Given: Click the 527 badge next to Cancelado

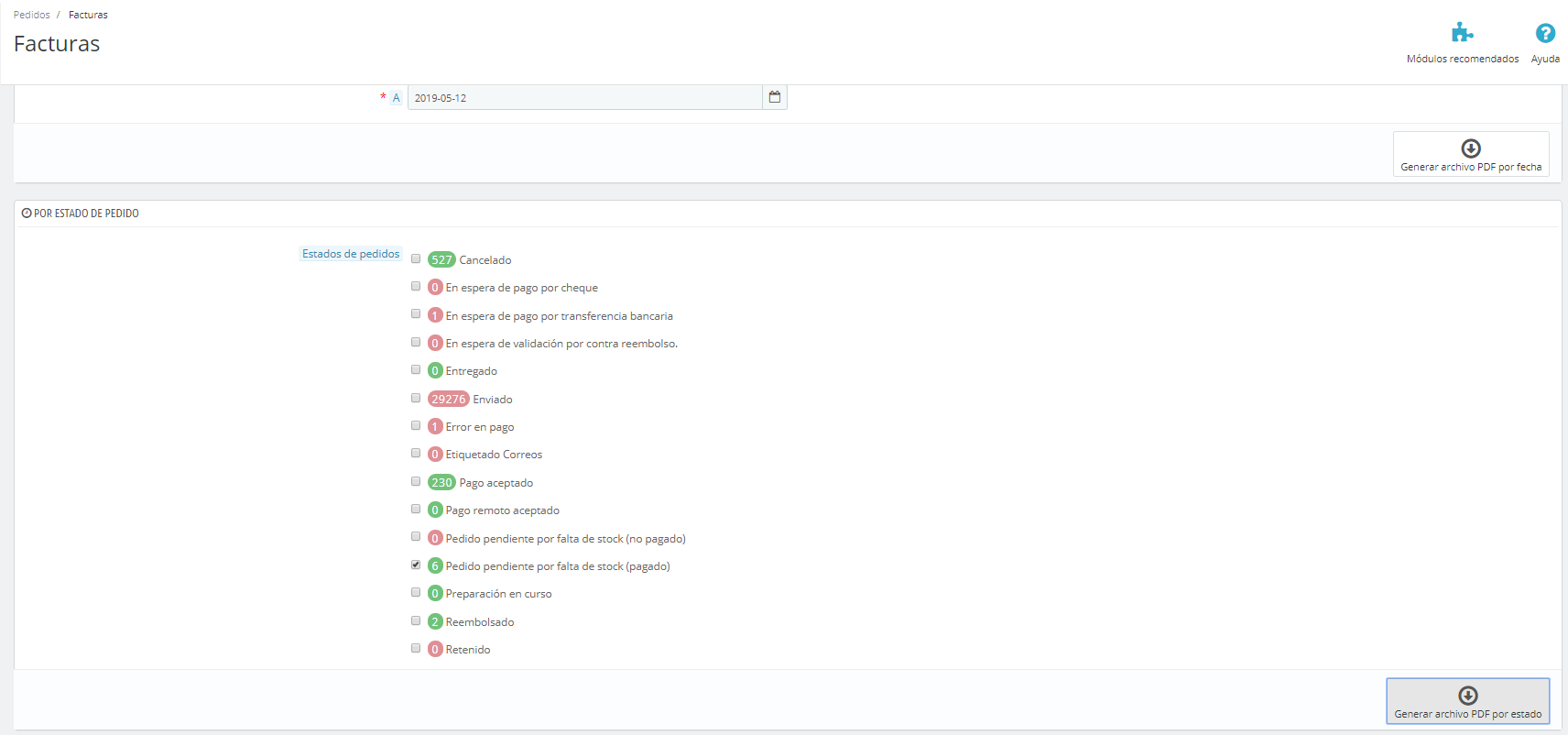Looking at the screenshot, I should (441, 259).
